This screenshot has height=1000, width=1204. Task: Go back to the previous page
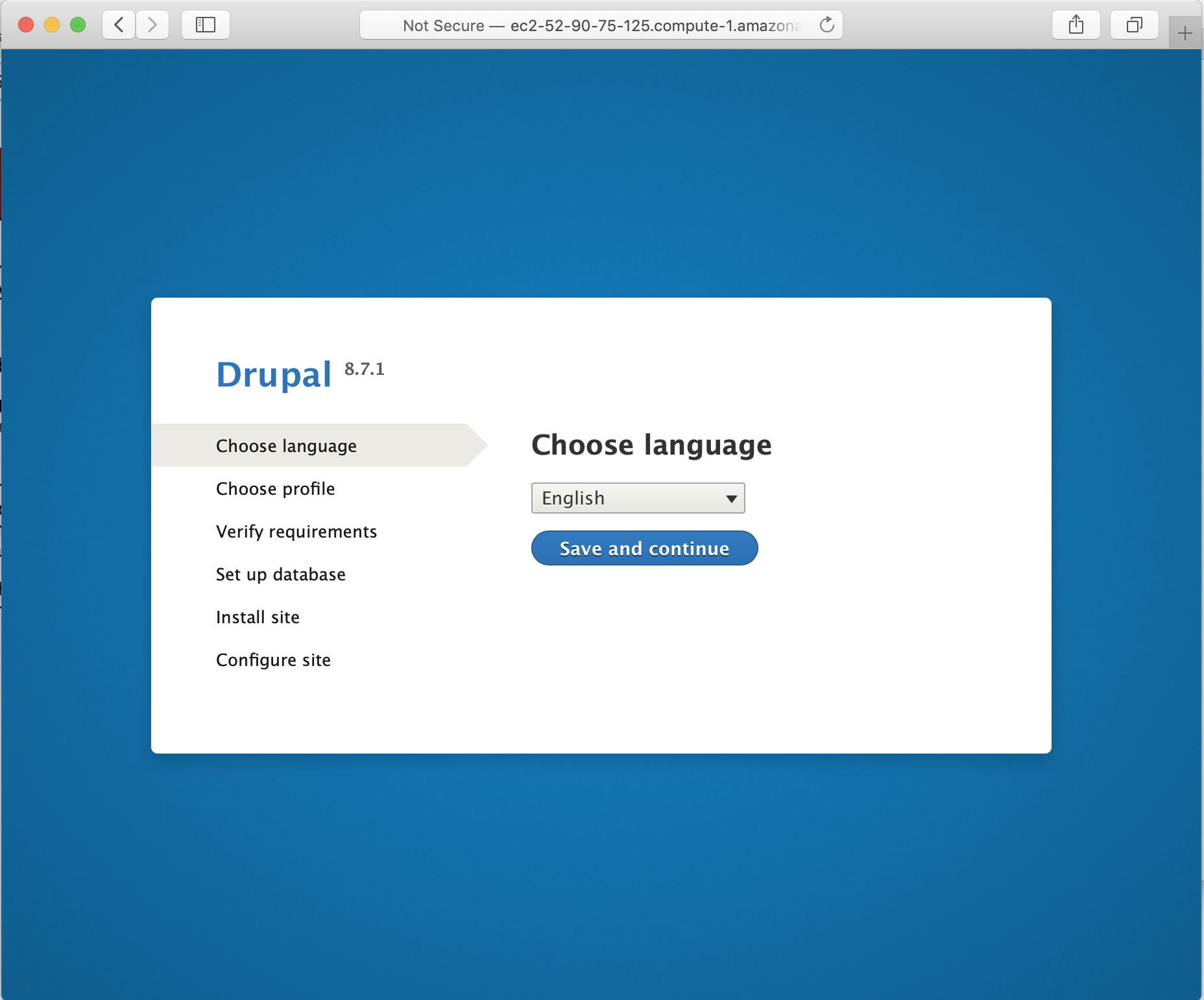coord(119,25)
